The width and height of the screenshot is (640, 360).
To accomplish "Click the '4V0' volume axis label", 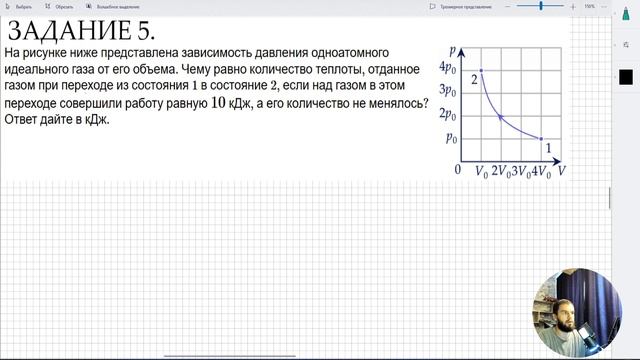I will tap(541, 171).
